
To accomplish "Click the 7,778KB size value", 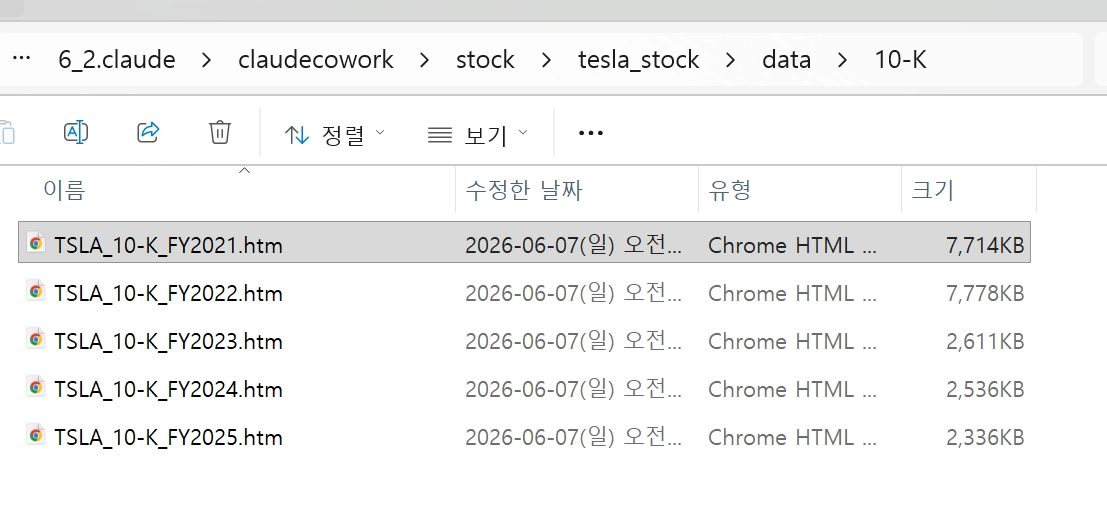I will pyautogui.click(x=985, y=294).
